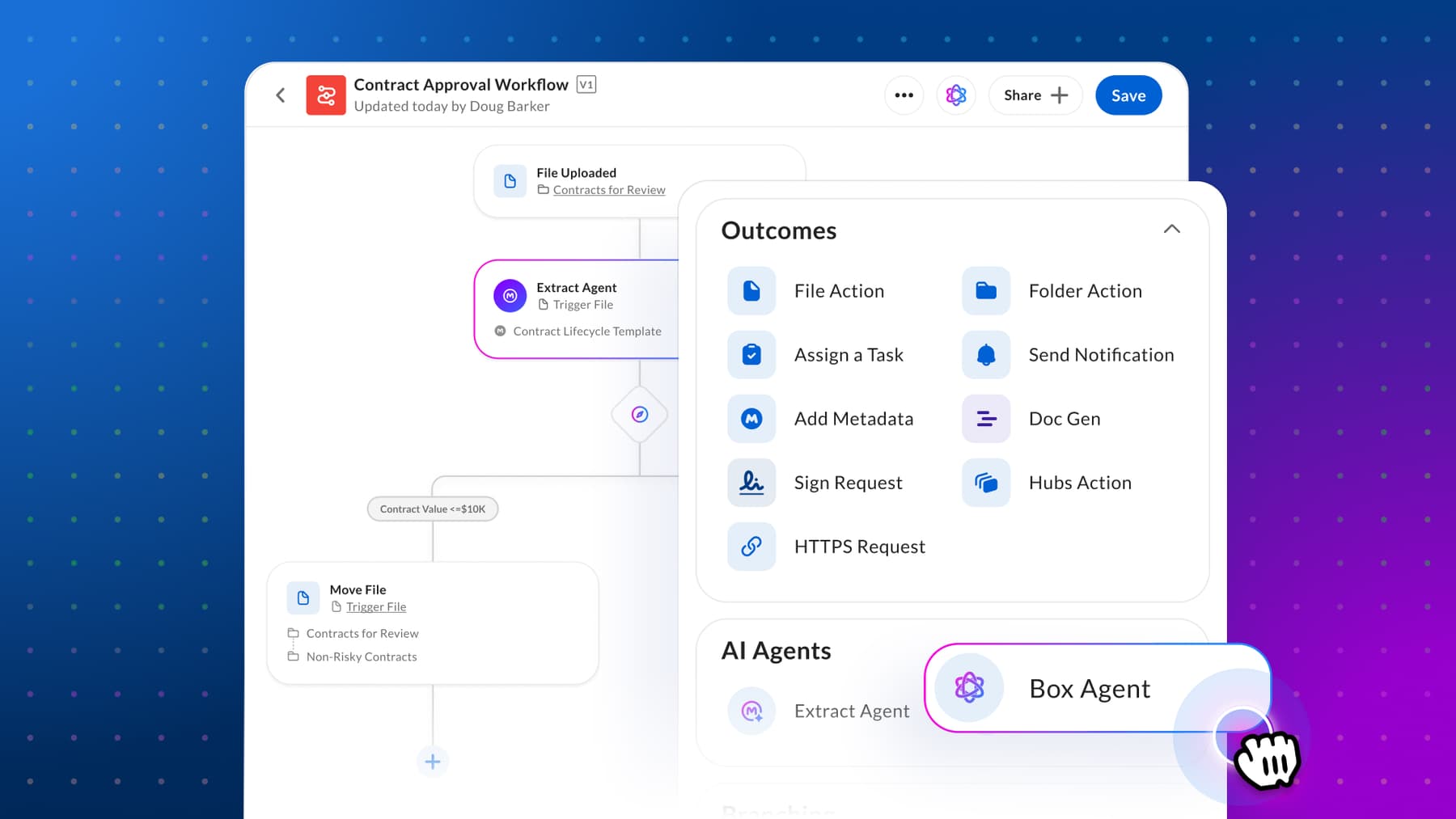Click the Box Agent atom icon
The image size is (1456, 819).
click(x=969, y=688)
